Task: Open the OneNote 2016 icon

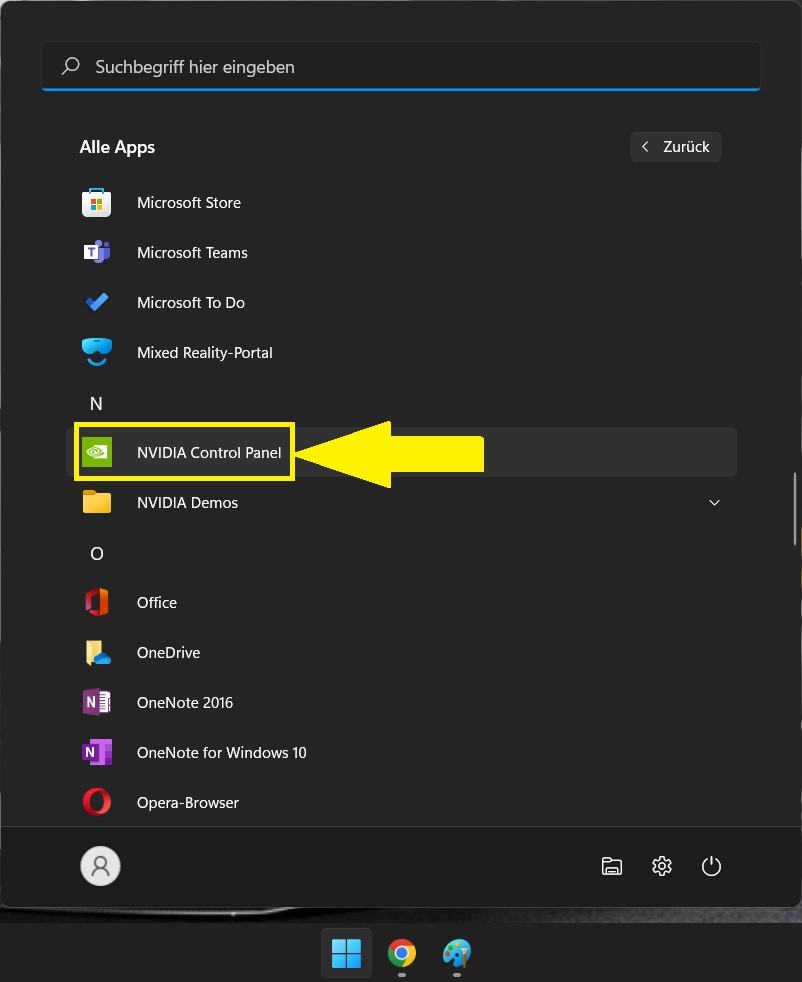Action: 96,702
